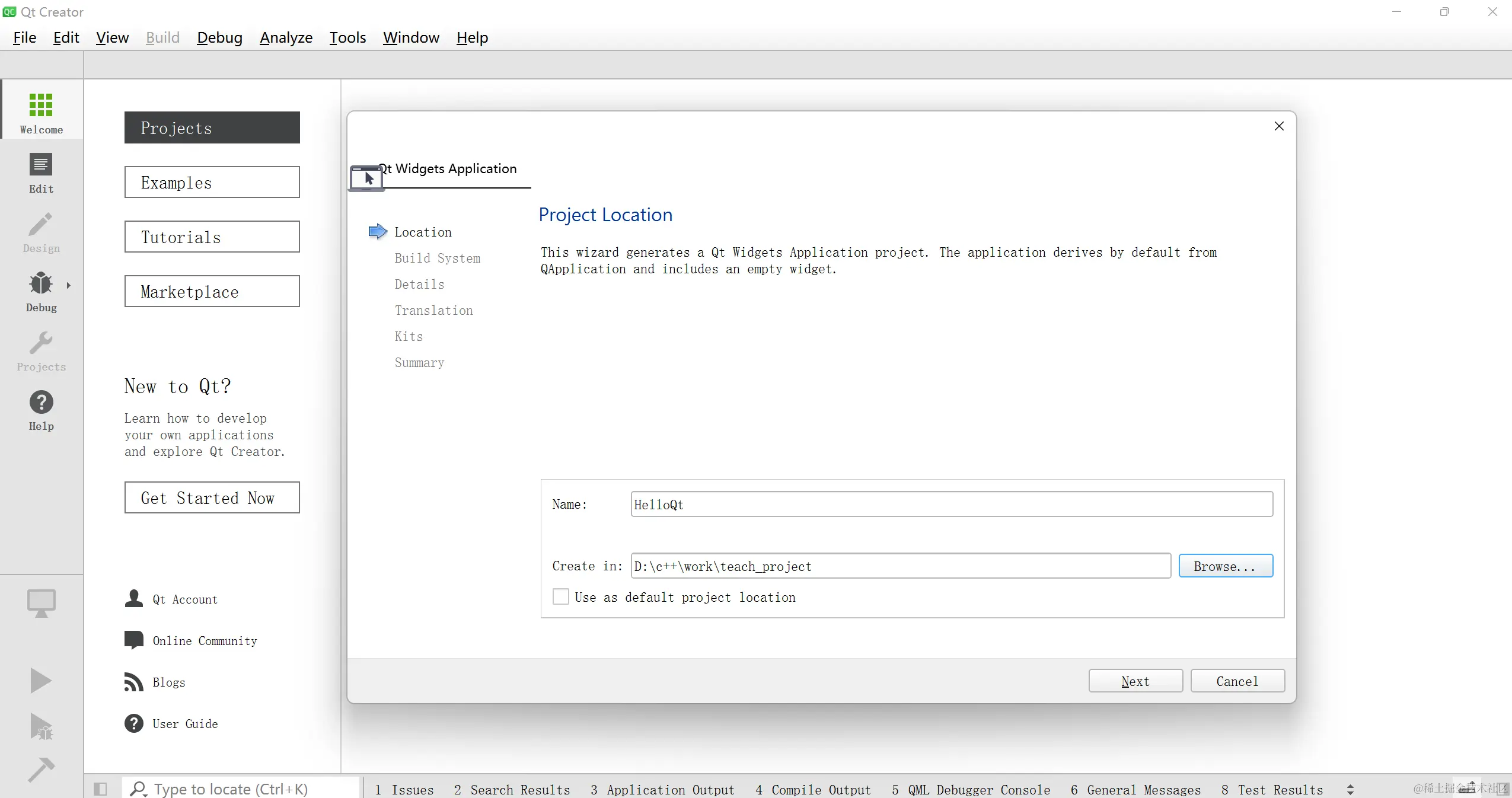Click the Build hammer icon
This screenshot has height=798, width=1512.
pos(41,770)
